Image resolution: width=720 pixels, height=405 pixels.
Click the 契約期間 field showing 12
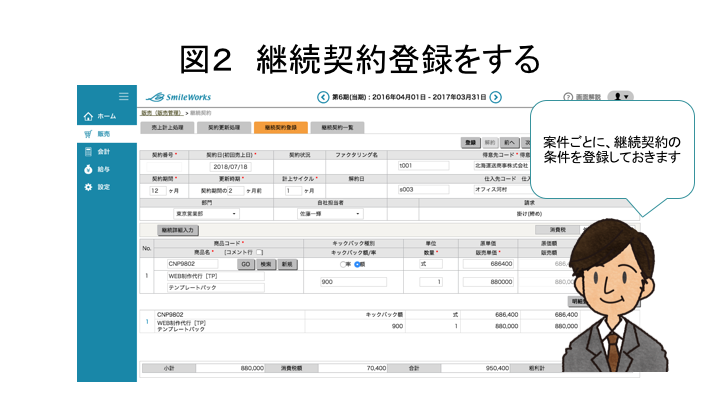(158, 191)
